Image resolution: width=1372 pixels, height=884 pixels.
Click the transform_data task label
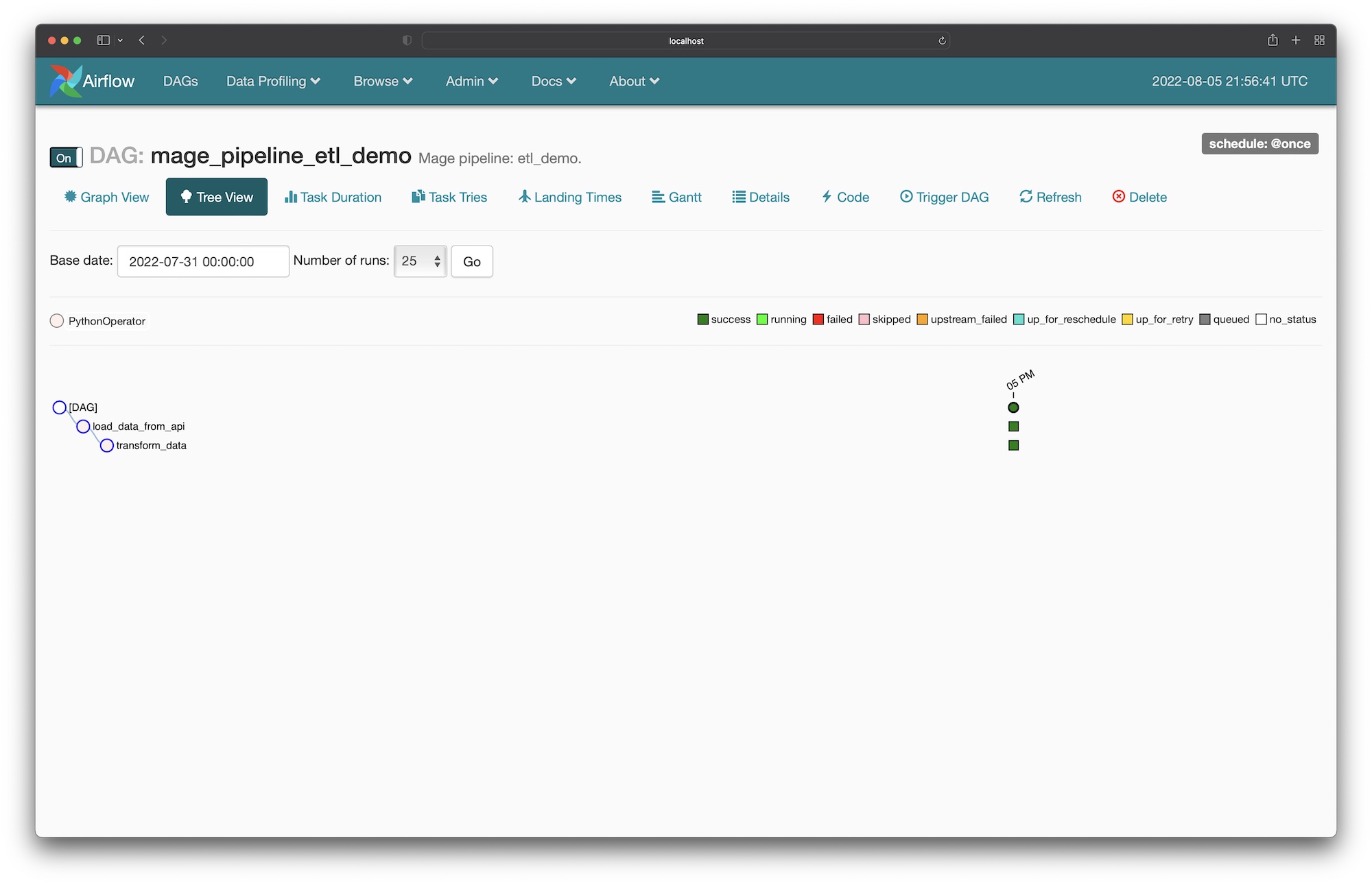tap(152, 446)
